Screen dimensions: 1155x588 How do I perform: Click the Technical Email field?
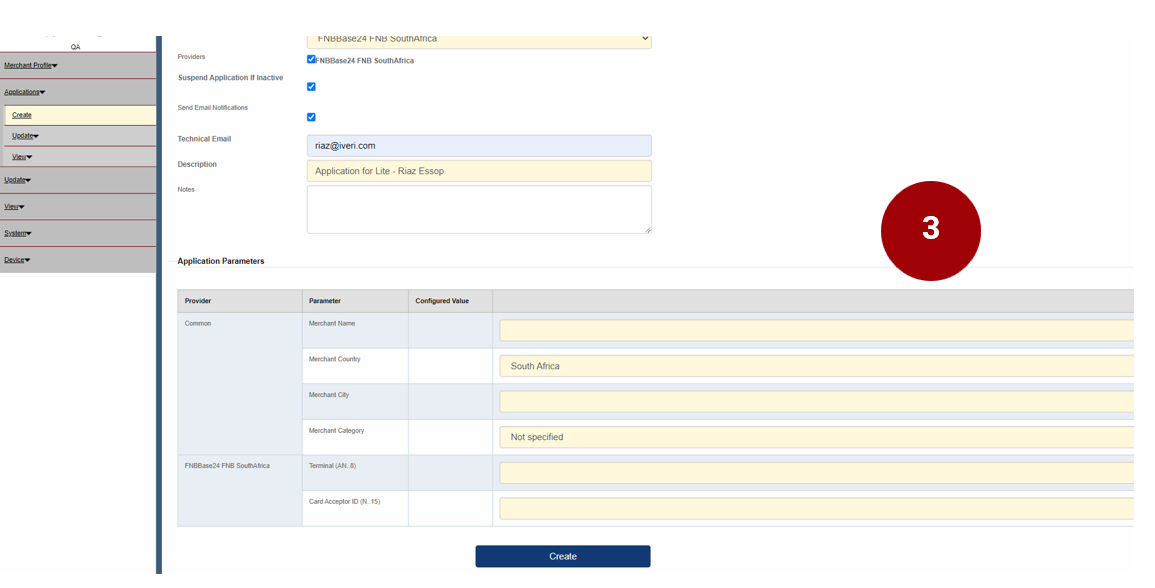click(x=479, y=145)
